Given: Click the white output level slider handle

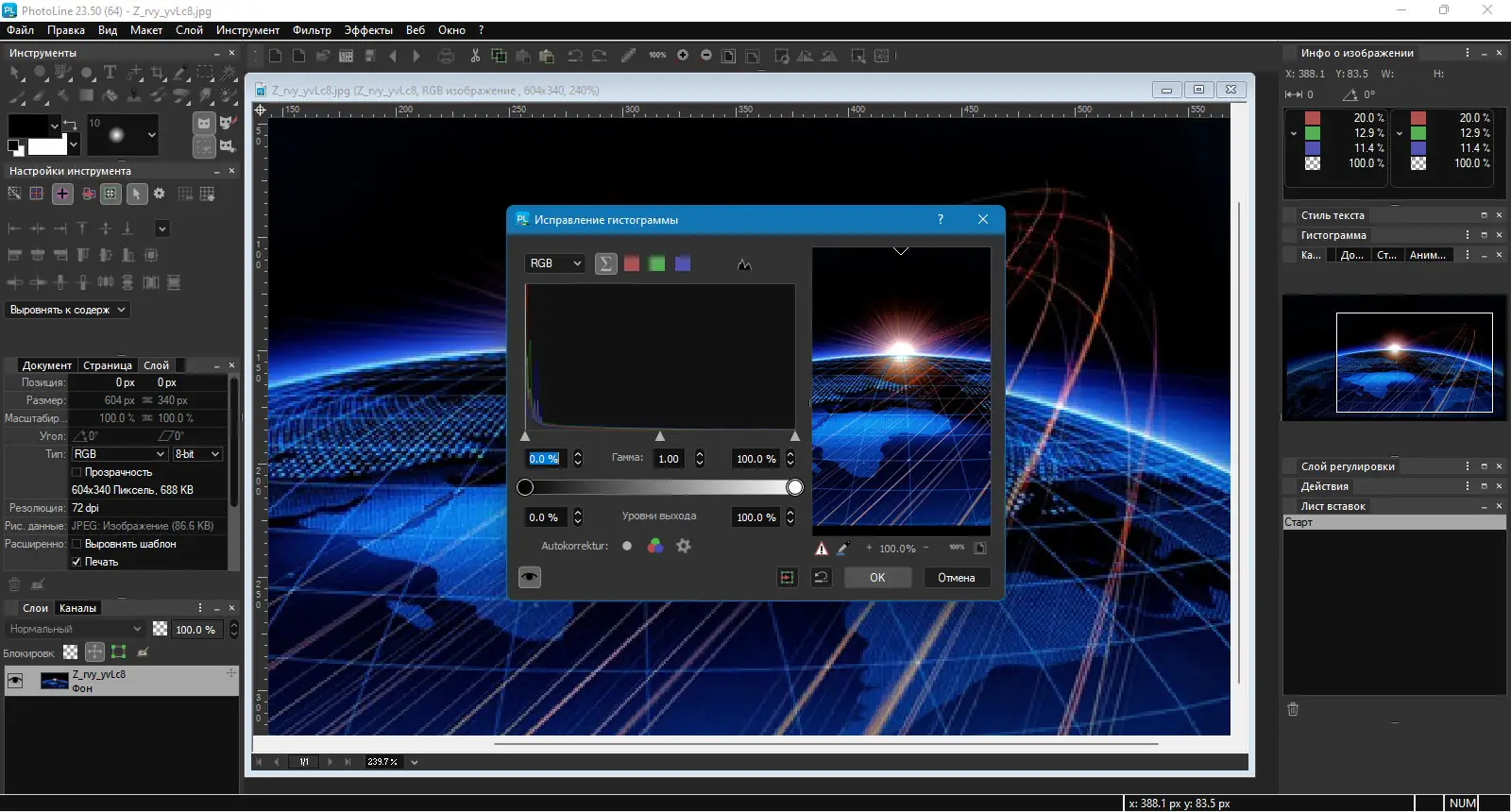Looking at the screenshot, I should coord(795,487).
